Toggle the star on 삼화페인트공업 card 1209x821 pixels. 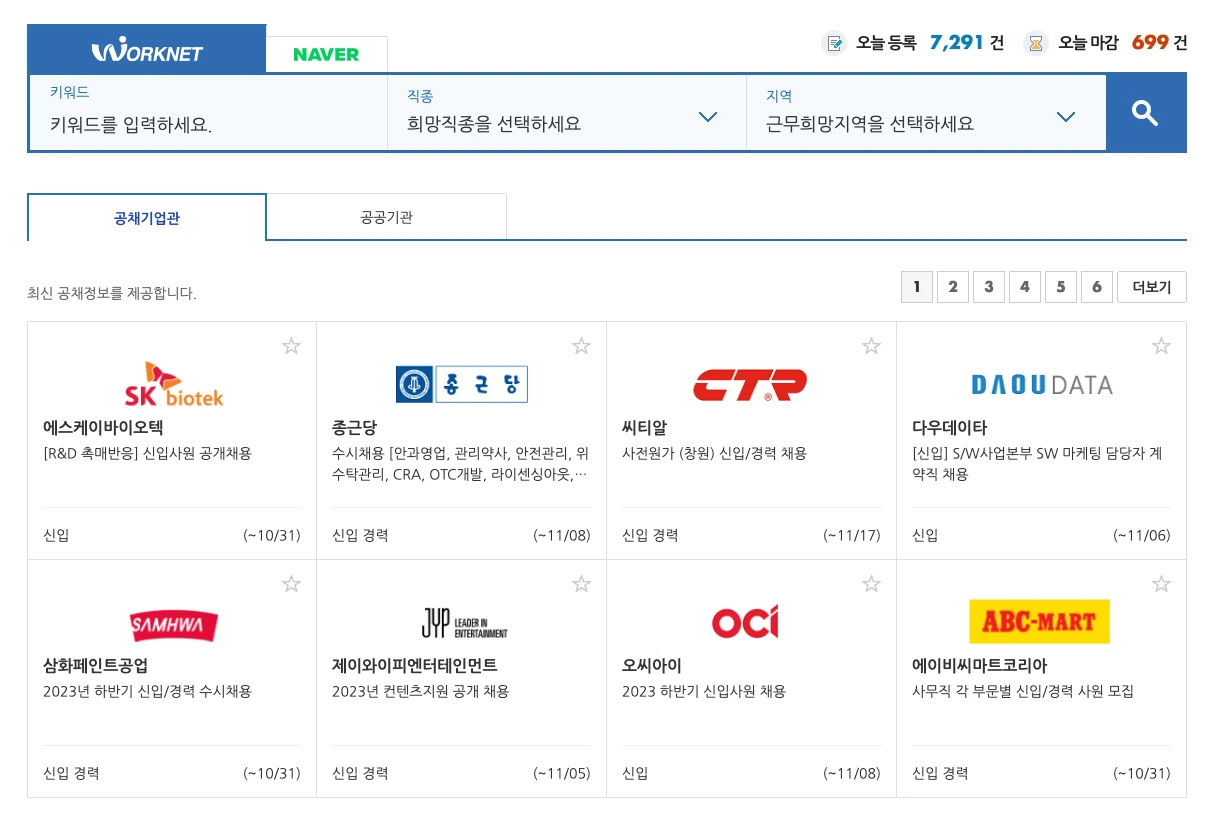pos(291,583)
